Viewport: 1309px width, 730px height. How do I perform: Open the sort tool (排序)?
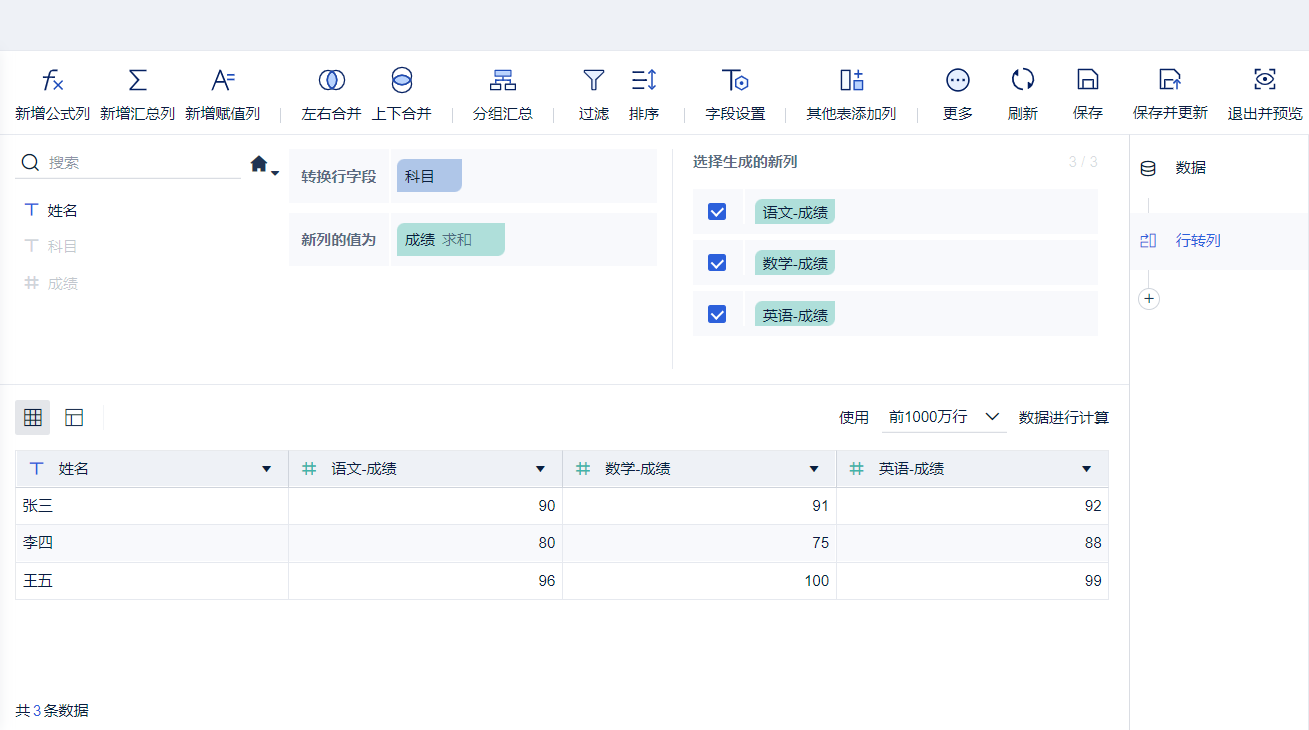click(x=644, y=95)
